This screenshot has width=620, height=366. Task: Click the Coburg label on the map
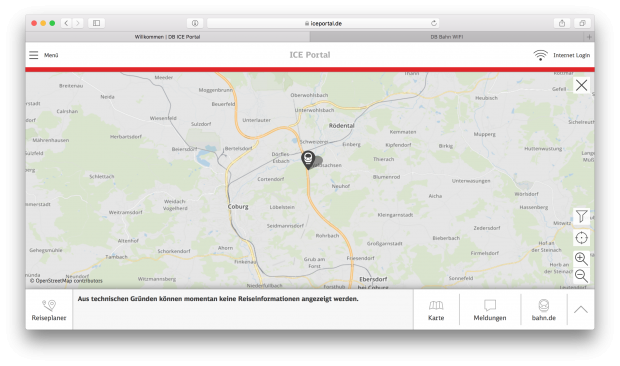coord(238,206)
